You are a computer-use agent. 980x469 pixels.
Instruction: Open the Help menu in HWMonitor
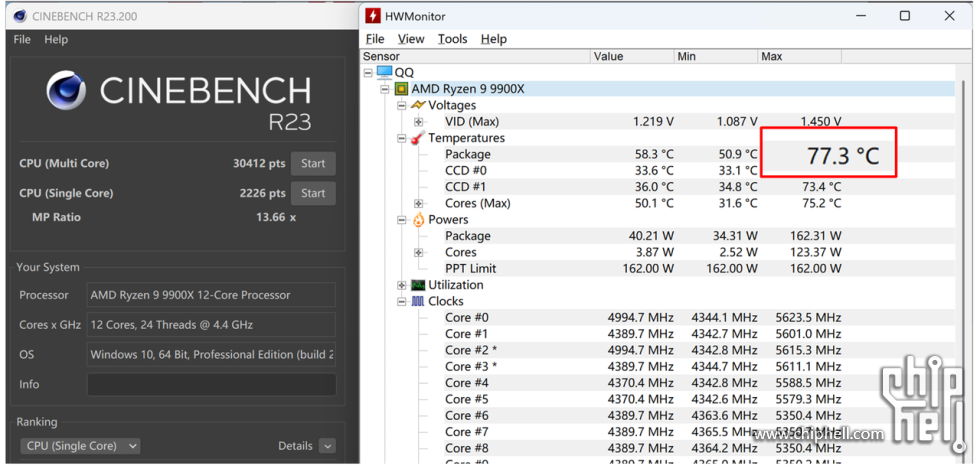click(494, 39)
